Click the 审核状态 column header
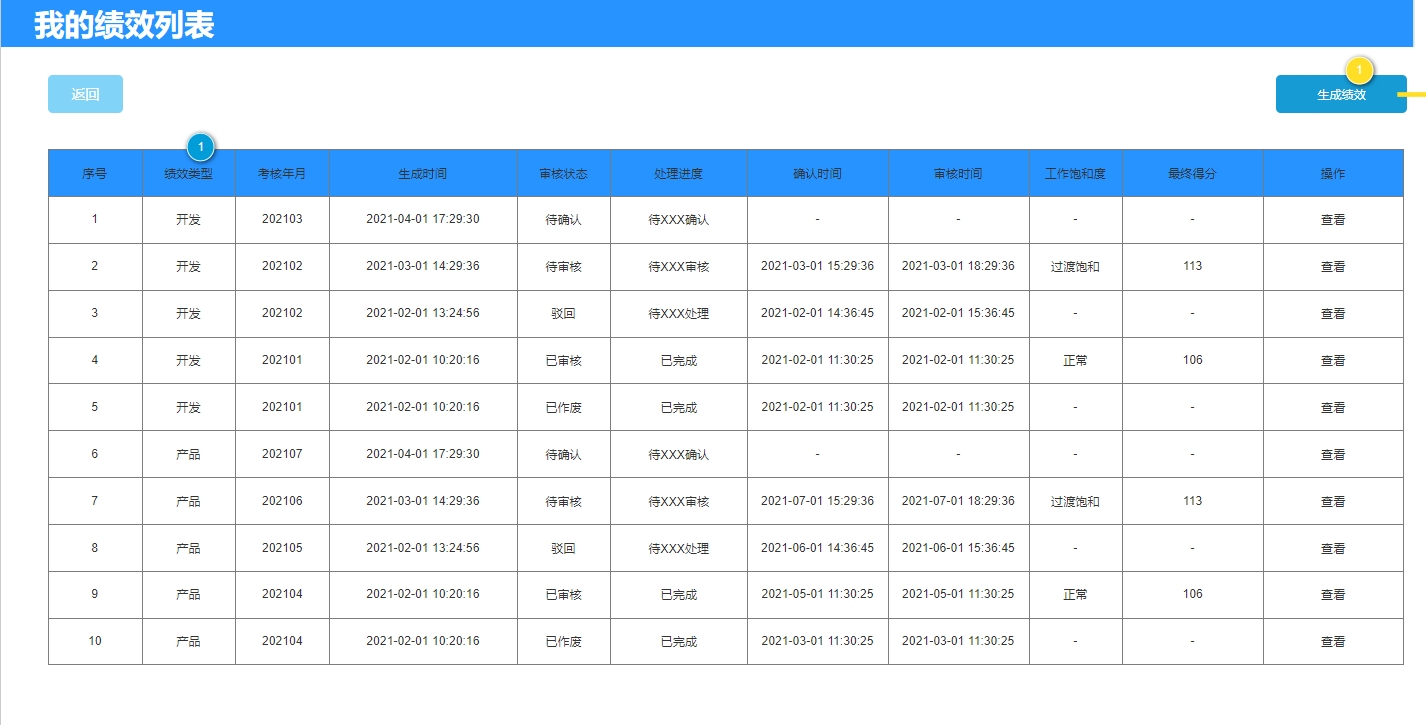 coord(564,174)
